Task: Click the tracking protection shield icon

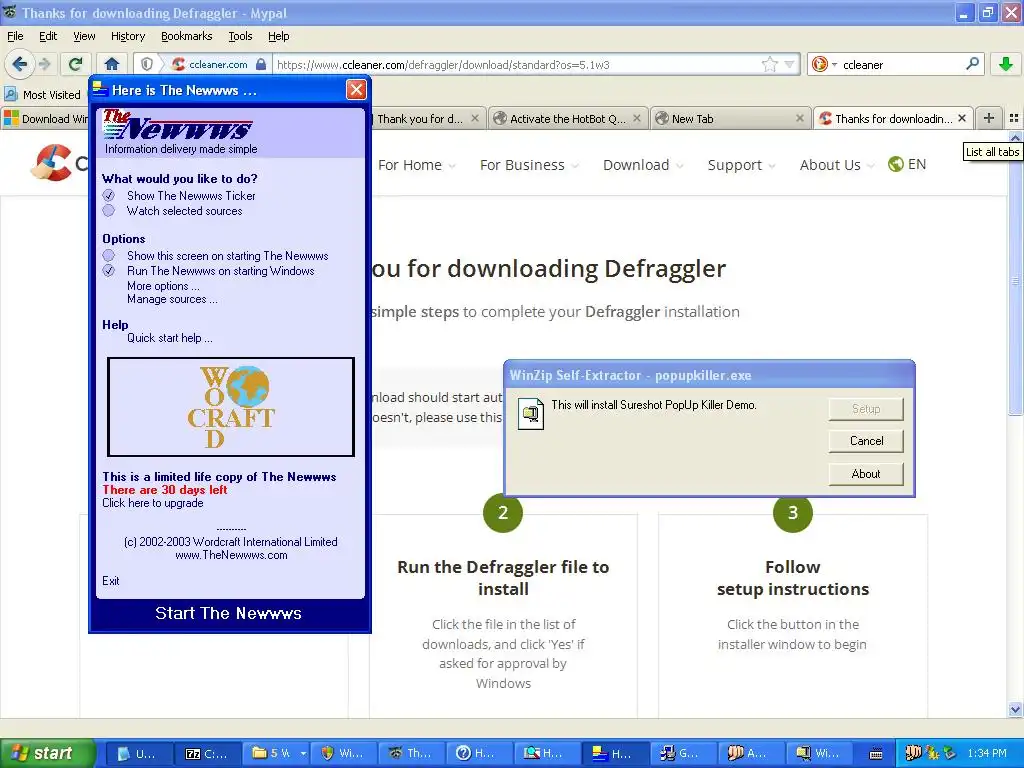Action: (x=147, y=64)
